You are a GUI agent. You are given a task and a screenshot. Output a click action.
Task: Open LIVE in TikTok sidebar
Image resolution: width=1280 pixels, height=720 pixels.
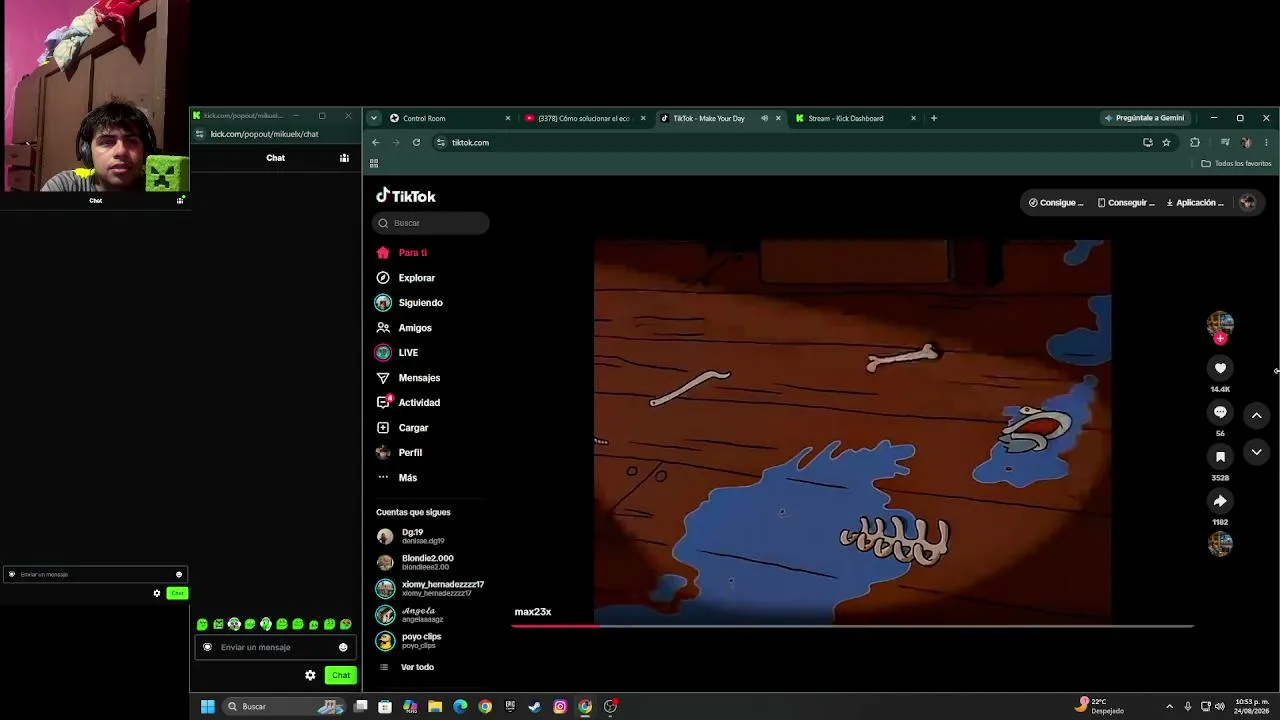[397, 353]
